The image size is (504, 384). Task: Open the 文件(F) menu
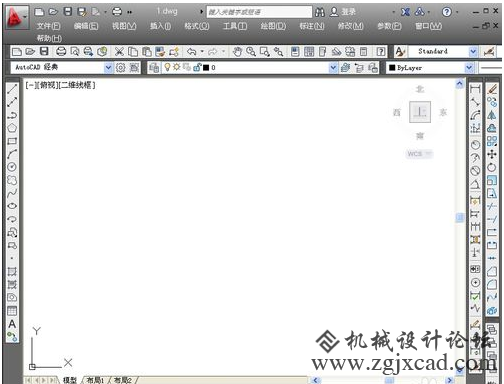tap(48, 26)
